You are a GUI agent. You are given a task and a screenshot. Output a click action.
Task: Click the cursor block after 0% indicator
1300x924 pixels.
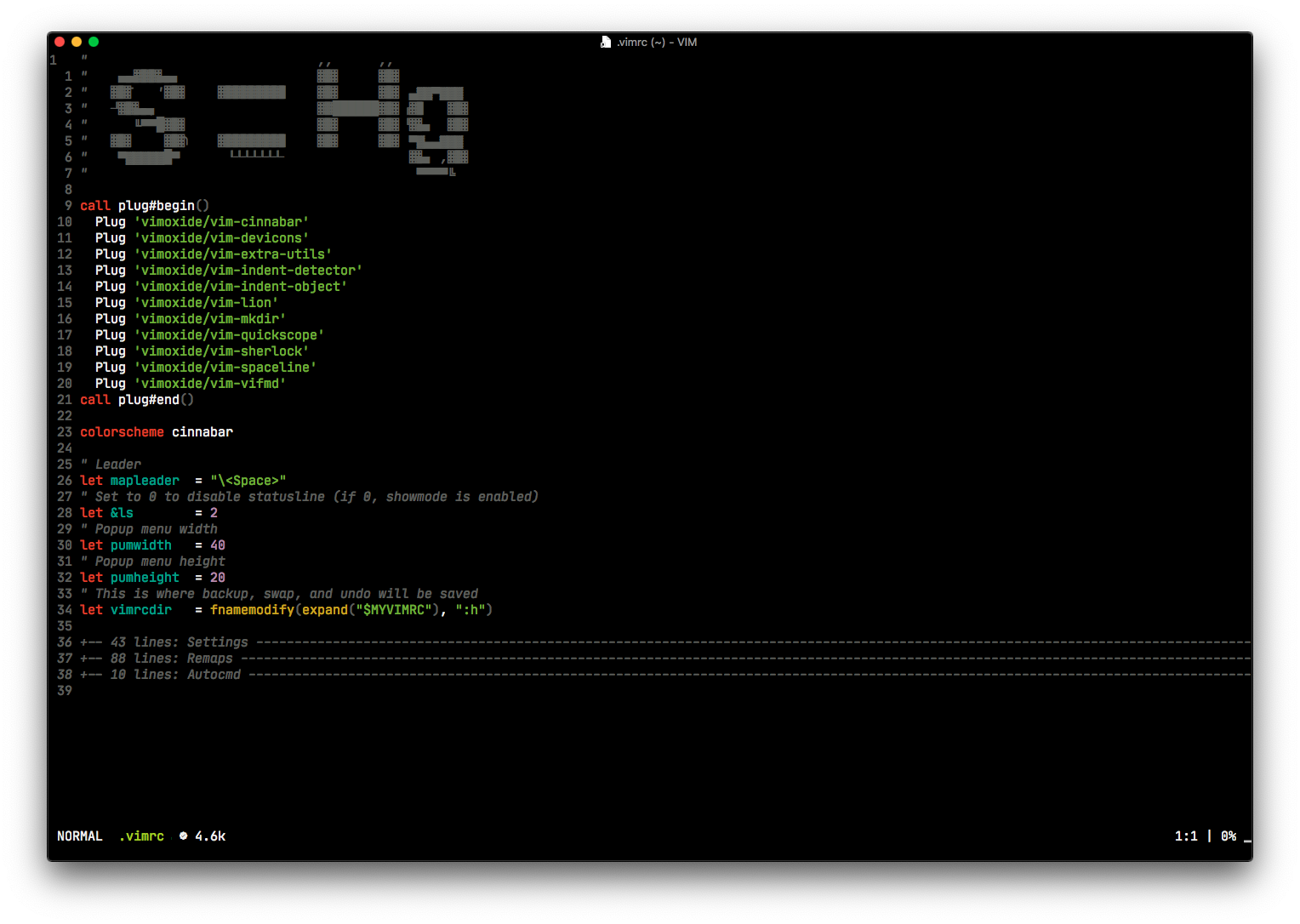[1247, 839]
